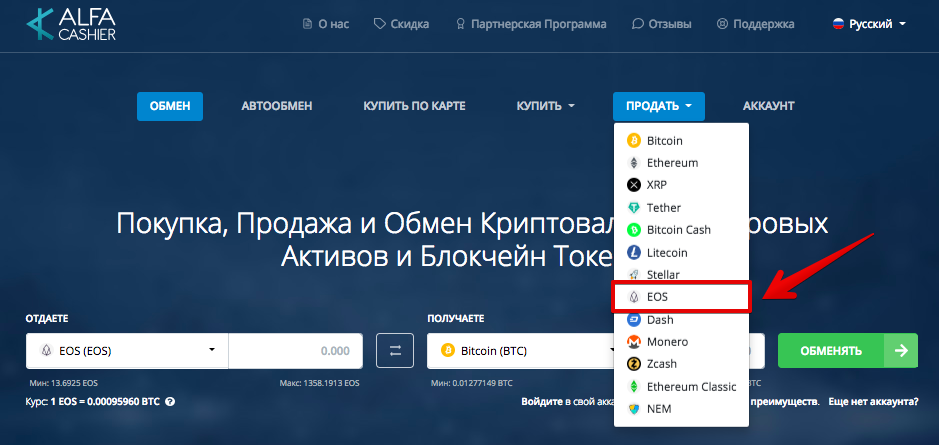
Task: Pick Ethereum Classic from the menu
Action: point(681,387)
